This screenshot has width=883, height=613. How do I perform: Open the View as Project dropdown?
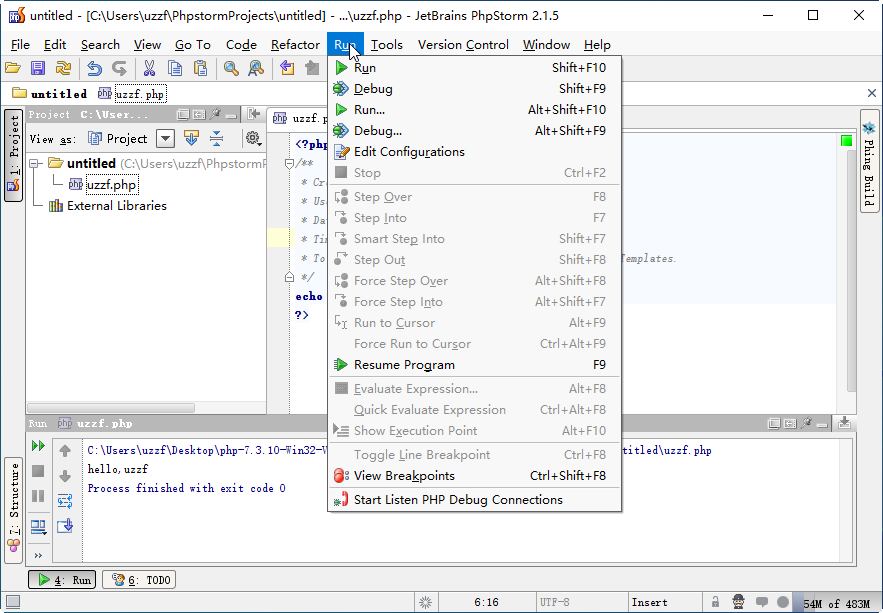(x=165, y=138)
